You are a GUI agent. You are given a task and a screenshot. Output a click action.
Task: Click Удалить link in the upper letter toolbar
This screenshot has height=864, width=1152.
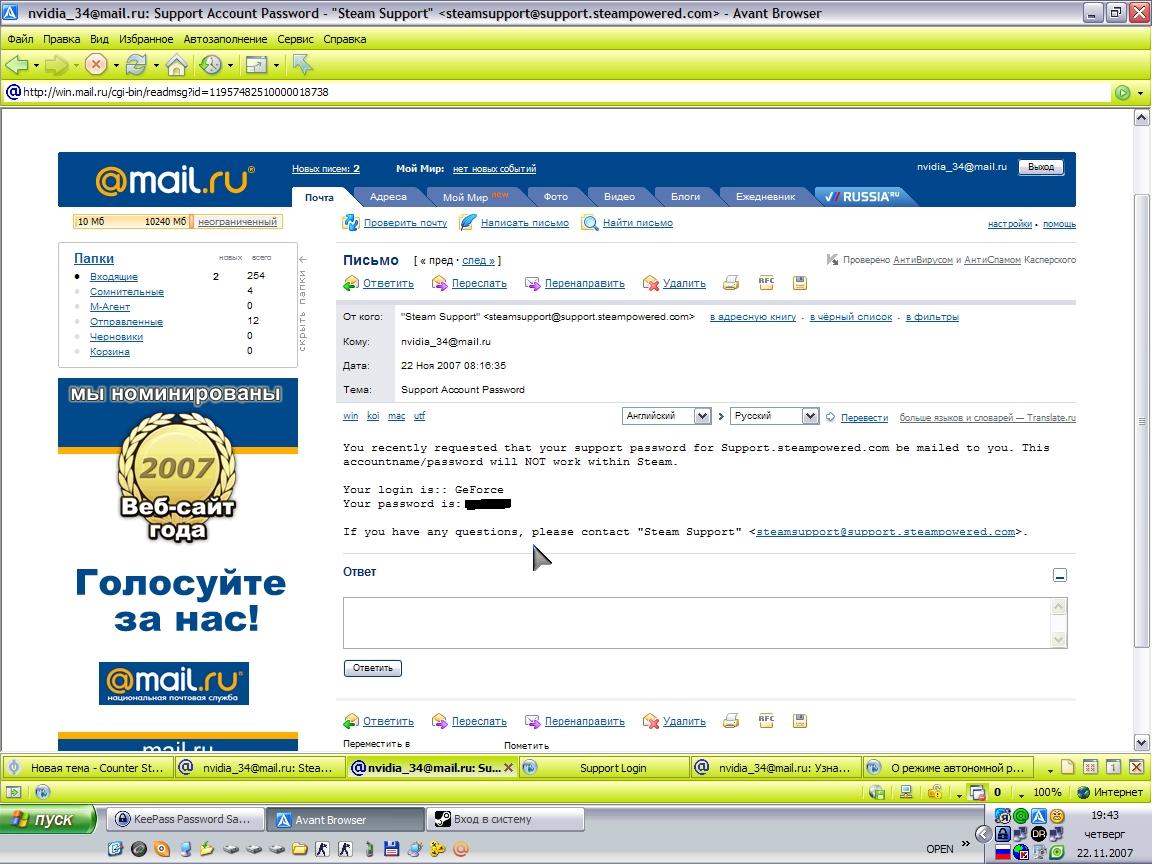(684, 283)
